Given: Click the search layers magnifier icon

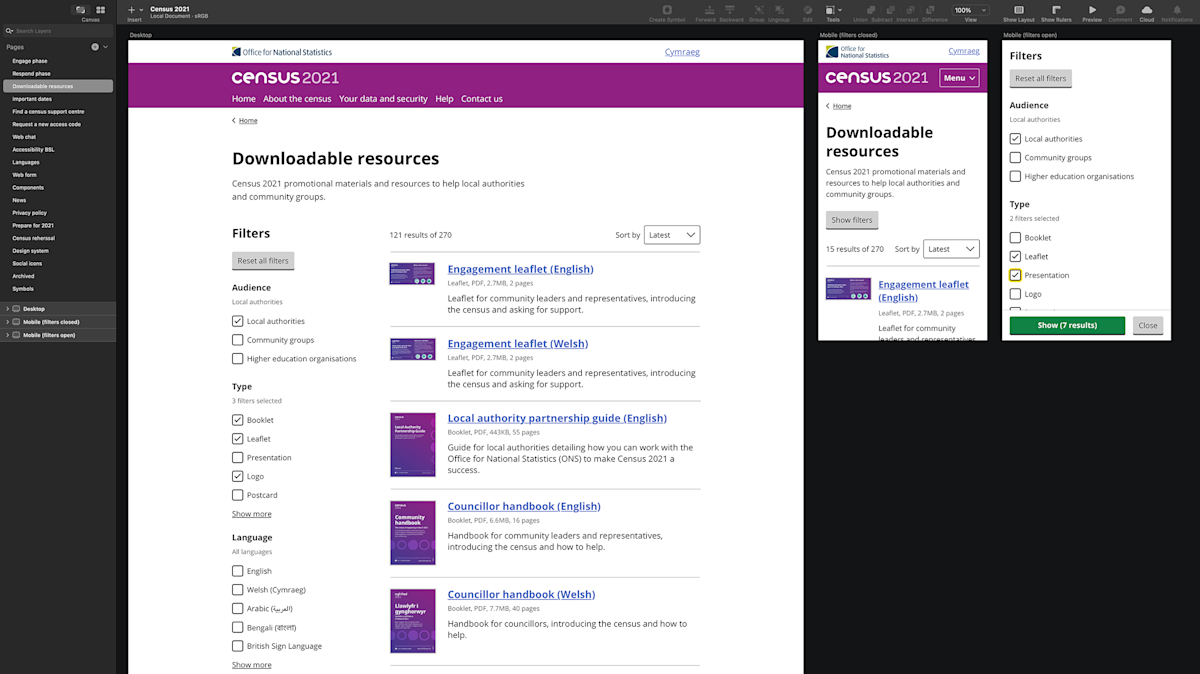Looking at the screenshot, I should point(9,31).
